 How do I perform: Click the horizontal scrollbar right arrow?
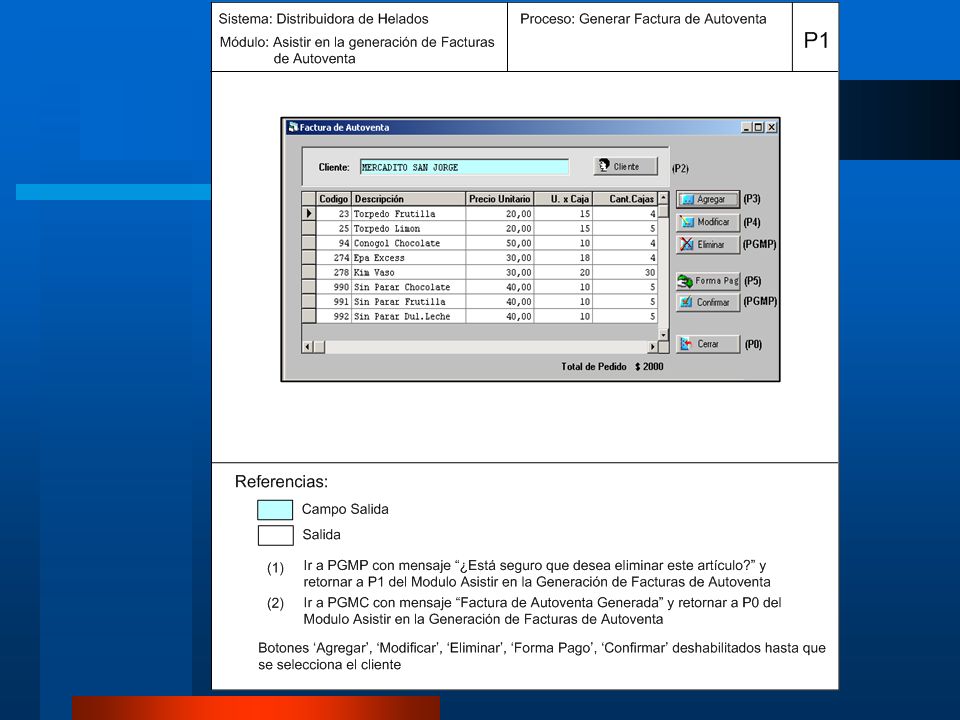(x=652, y=347)
